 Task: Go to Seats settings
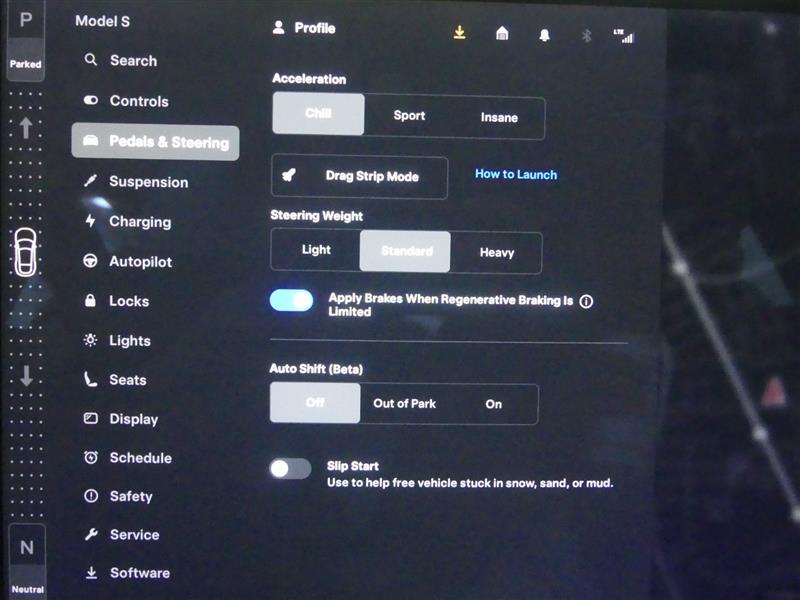(115, 380)
